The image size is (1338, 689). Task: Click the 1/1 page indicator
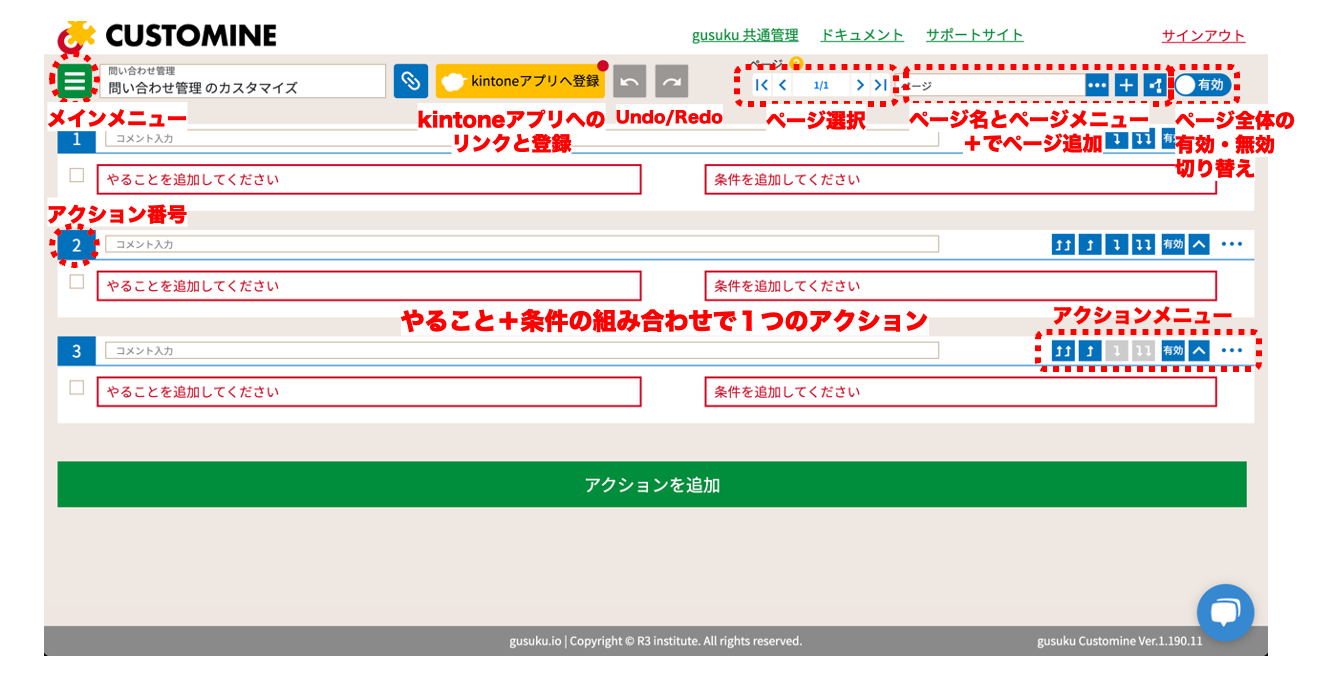(821, 85)
